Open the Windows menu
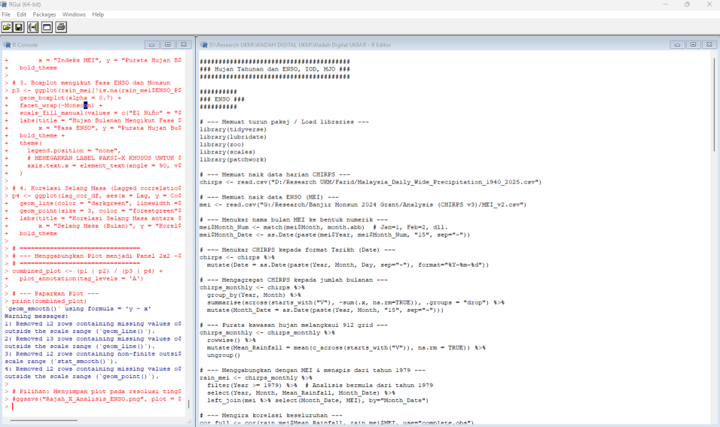Image resolution: width=720 pixels, height=427 pixels. [x=74, y=14]
